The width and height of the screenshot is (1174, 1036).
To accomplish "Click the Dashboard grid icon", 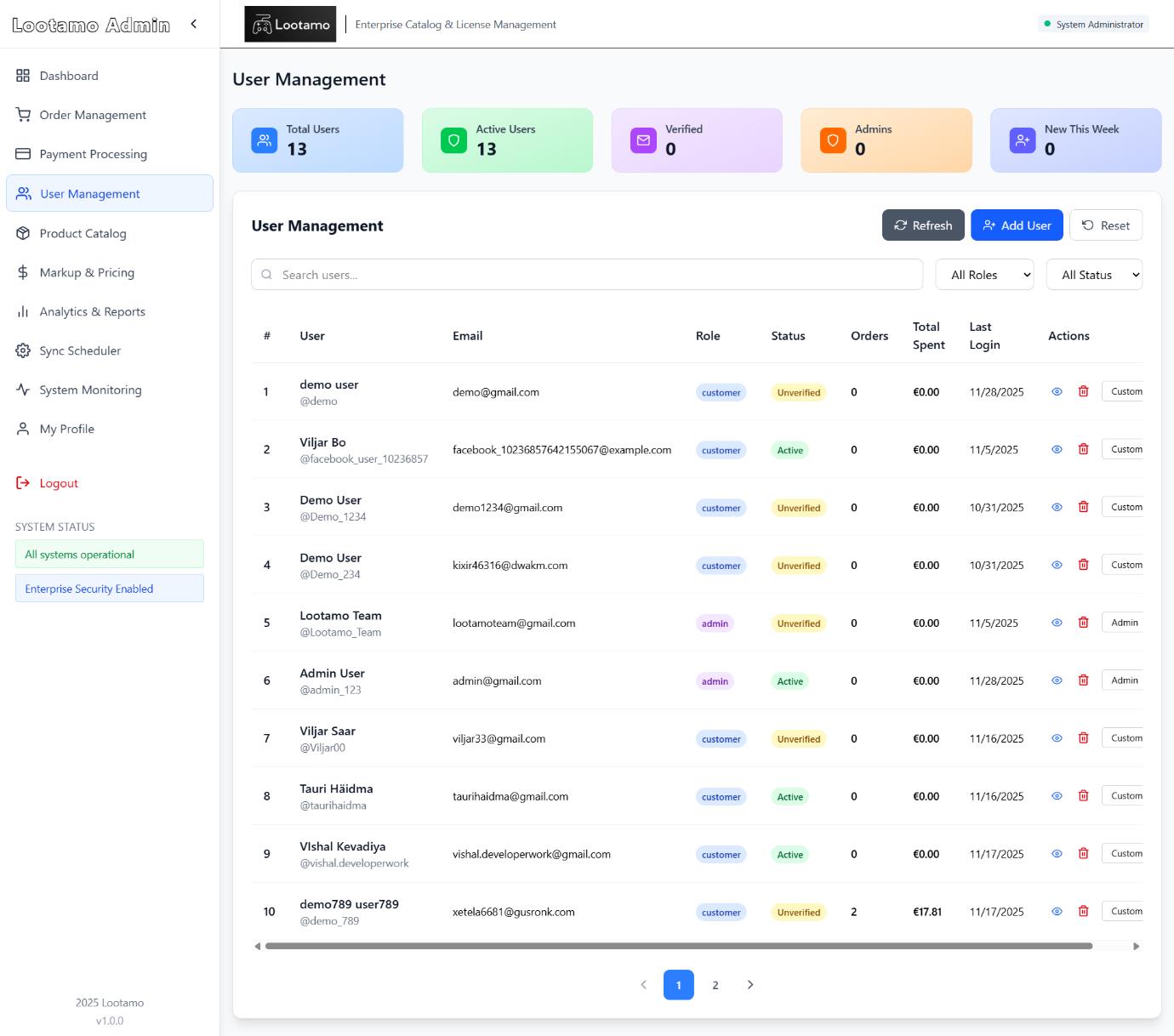I will point(23,76).
